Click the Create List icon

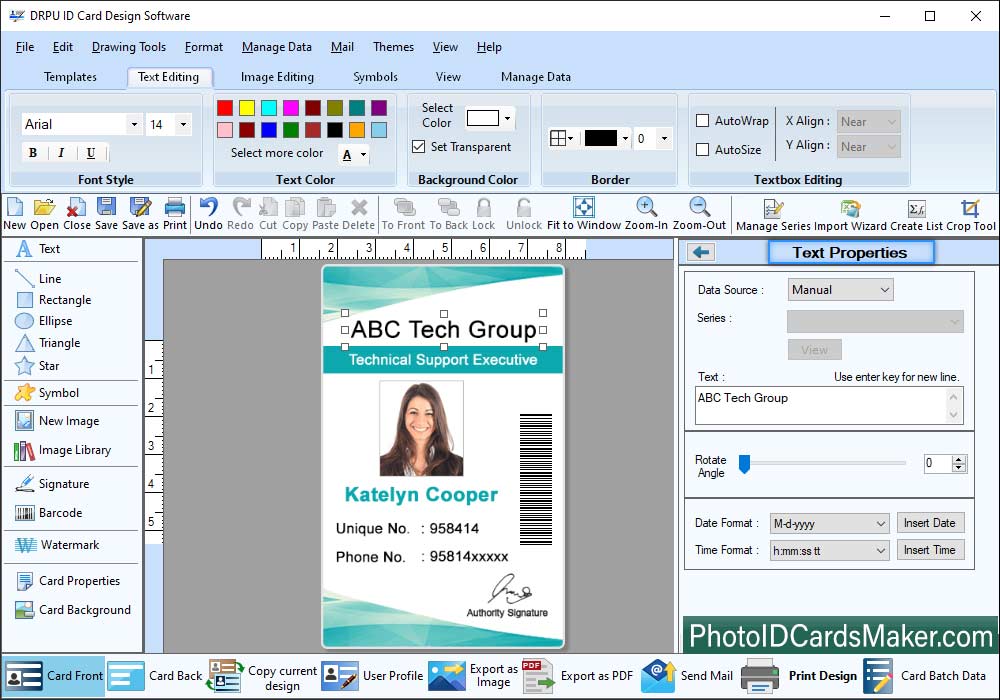(916, 208)
